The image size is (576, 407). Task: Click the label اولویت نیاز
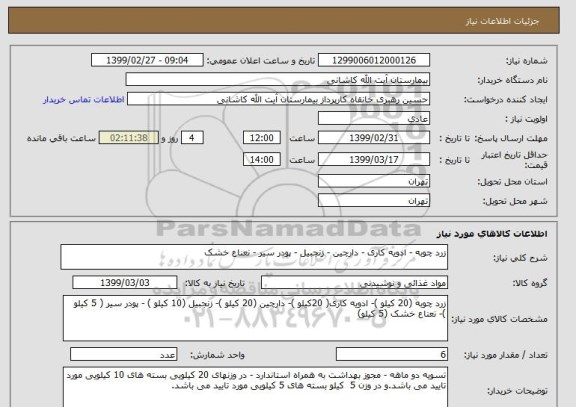(526, 119)
